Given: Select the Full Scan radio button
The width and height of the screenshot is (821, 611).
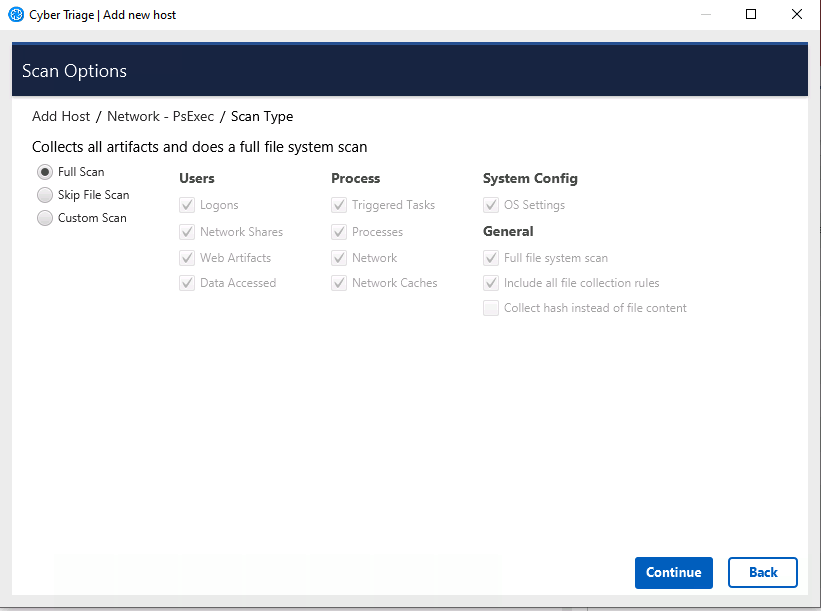Looking at the screenshot, I should coord(45,172).
